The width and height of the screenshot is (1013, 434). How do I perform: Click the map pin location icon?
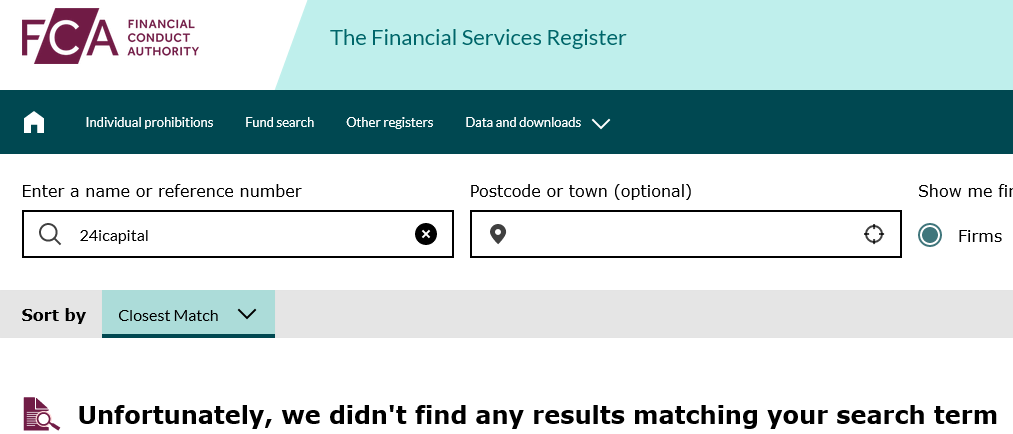click(x=497, y=234)
